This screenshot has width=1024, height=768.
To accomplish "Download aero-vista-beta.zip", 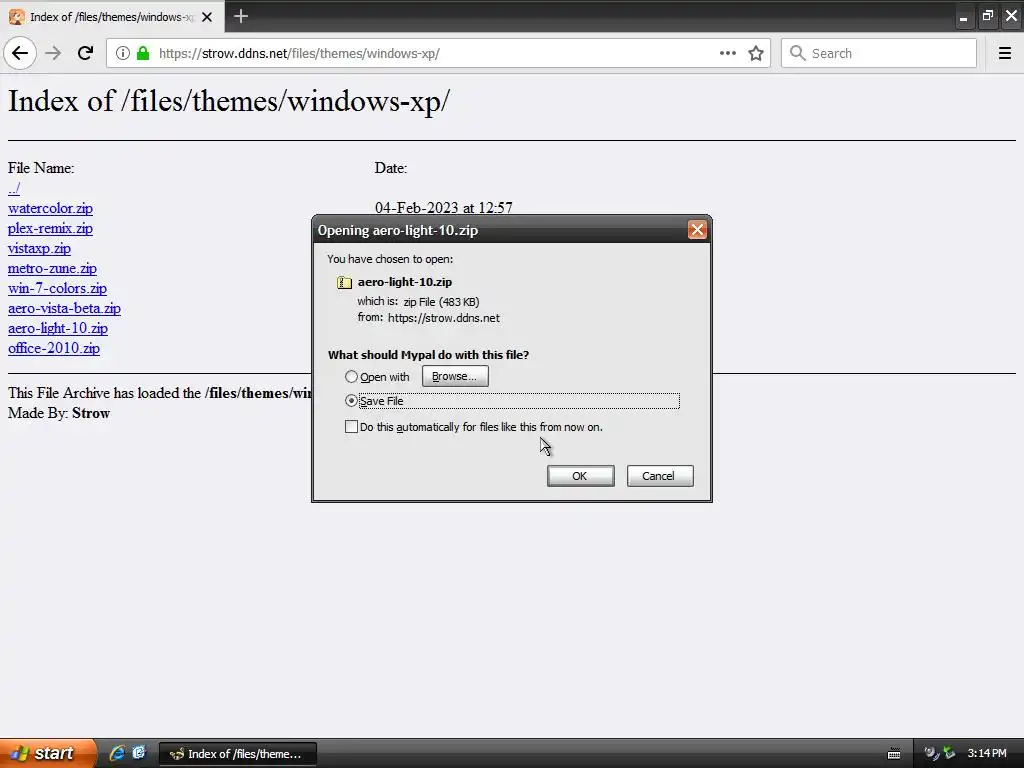I will (64, 308).
